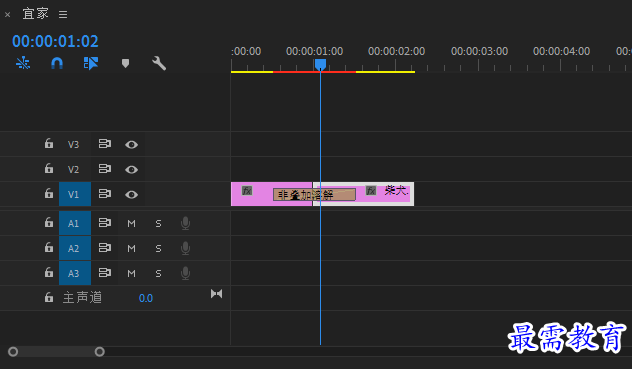Image resolution: width=632 pixels, height=369 pixels.
Task: Toggle the Snap magnet icon
Action: (x=57, y=63)
